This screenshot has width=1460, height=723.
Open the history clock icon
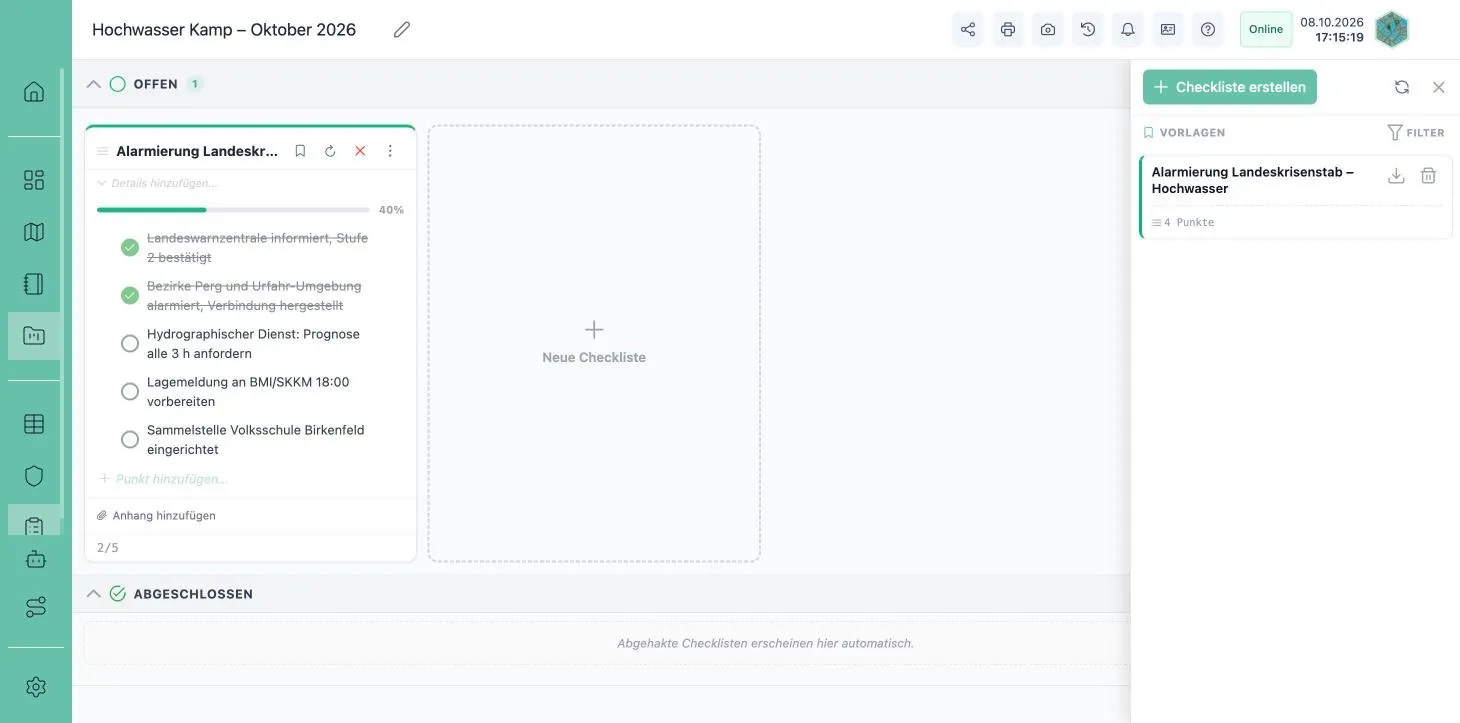point(1088,30)
